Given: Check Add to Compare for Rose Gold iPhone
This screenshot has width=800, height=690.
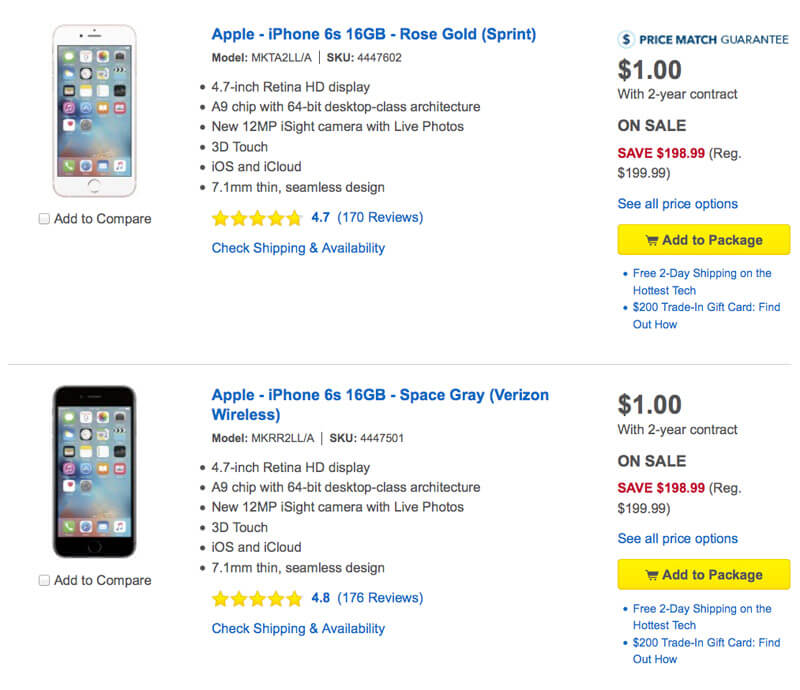Looking at the screenshot, I should (44, 219).
